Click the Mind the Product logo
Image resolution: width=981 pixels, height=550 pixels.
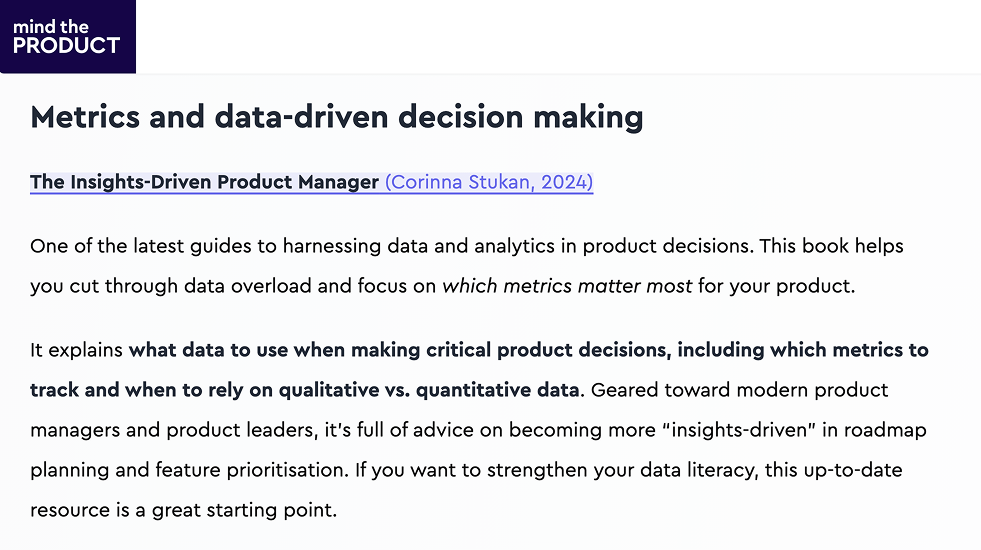(x=68, y=36)
